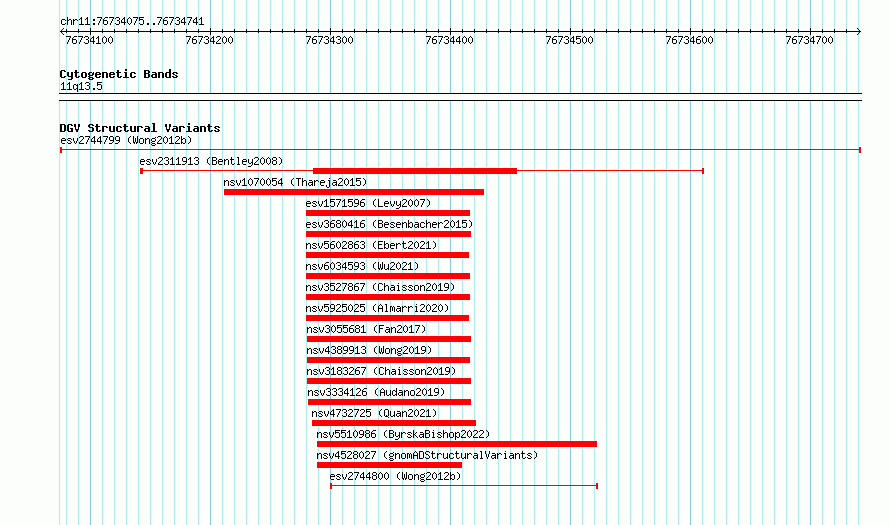This screenshot has width=890, height=525.
Task: Click the red bar under esv1571596 (Levy2007)
Action: [388, 213]
